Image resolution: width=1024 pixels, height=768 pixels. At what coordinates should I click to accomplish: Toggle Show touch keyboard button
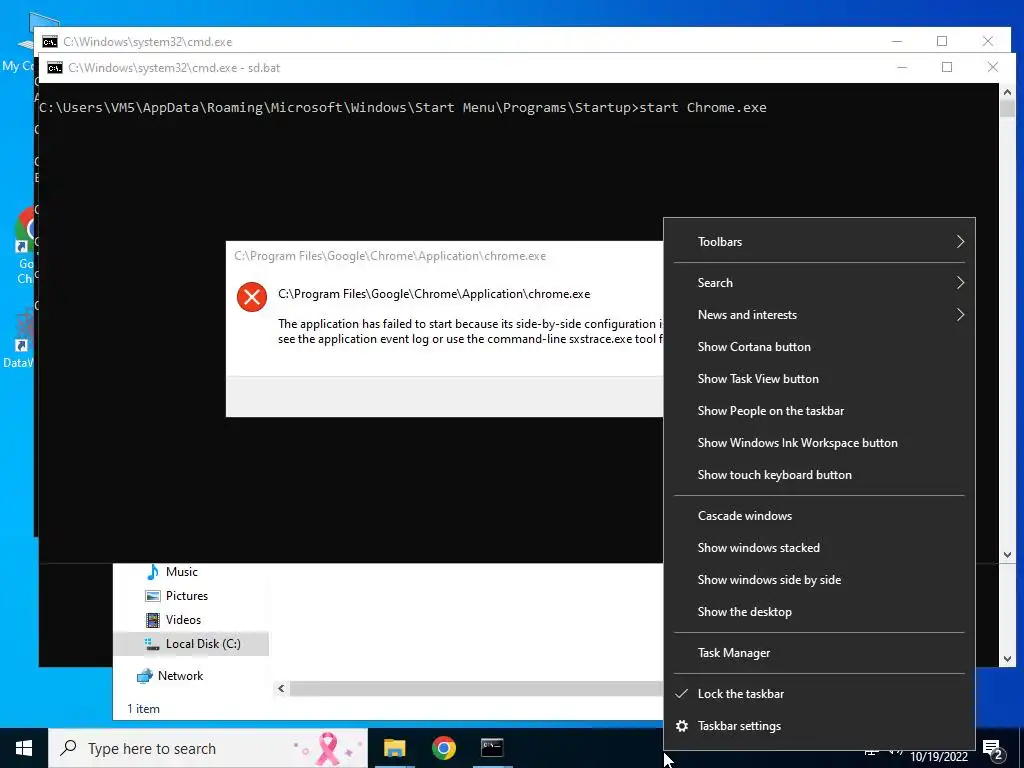click(x=819, y=475)
